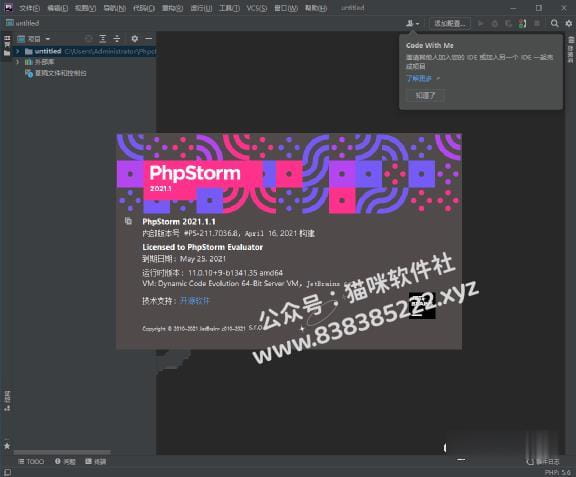Image resolution: width=576 pixels, height=477 pixels.
Task: Click the PhpStorm app icon in title bar
Action: [x=8, y=7]
